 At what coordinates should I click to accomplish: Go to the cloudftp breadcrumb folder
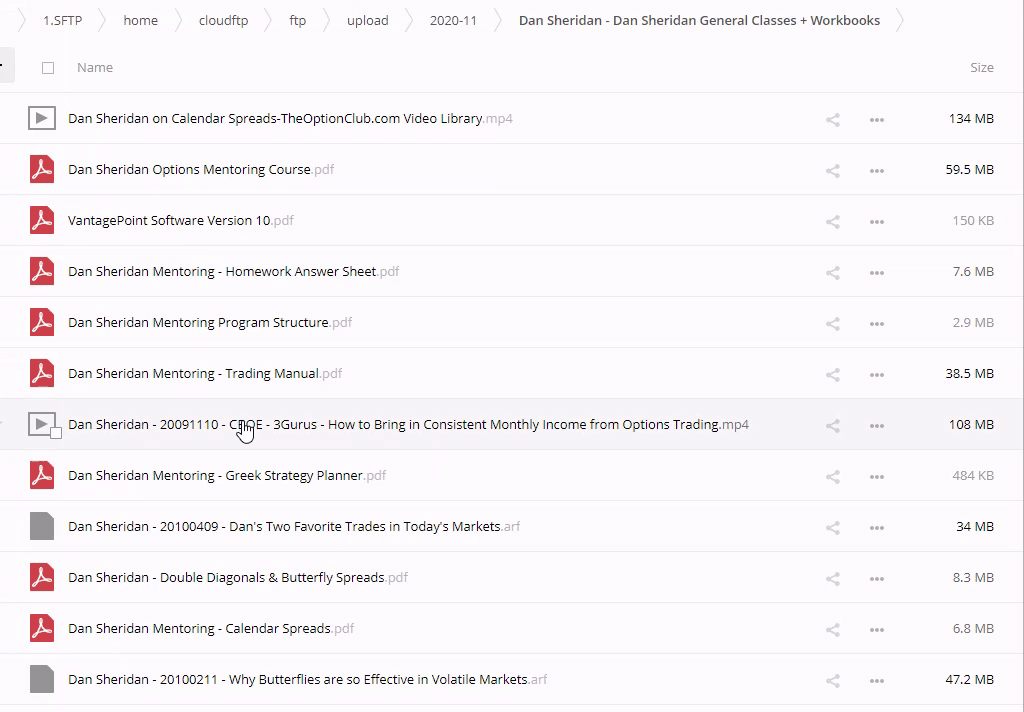[223, 20]
